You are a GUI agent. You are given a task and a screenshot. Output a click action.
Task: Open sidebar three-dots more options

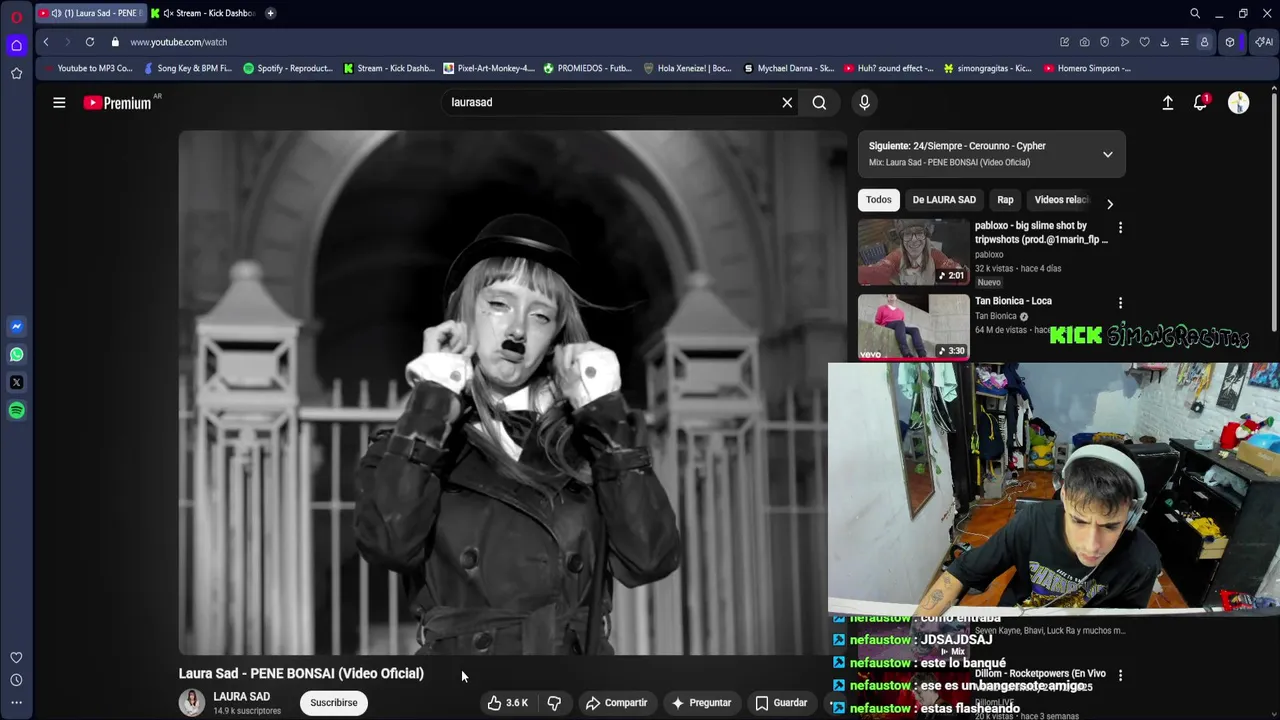point(16,703)
